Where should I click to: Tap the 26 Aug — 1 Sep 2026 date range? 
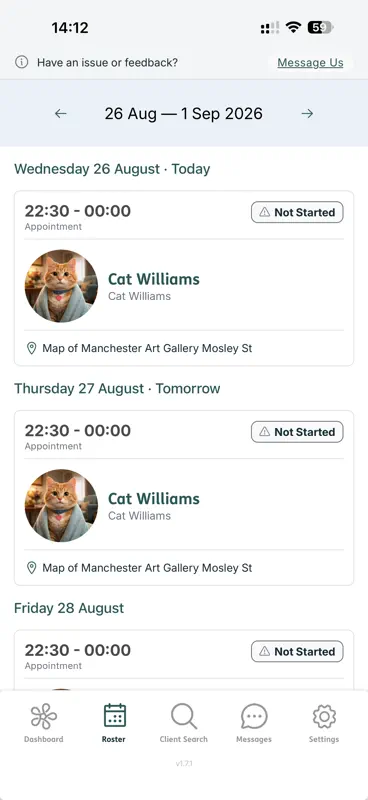click(x=183, y=113)
